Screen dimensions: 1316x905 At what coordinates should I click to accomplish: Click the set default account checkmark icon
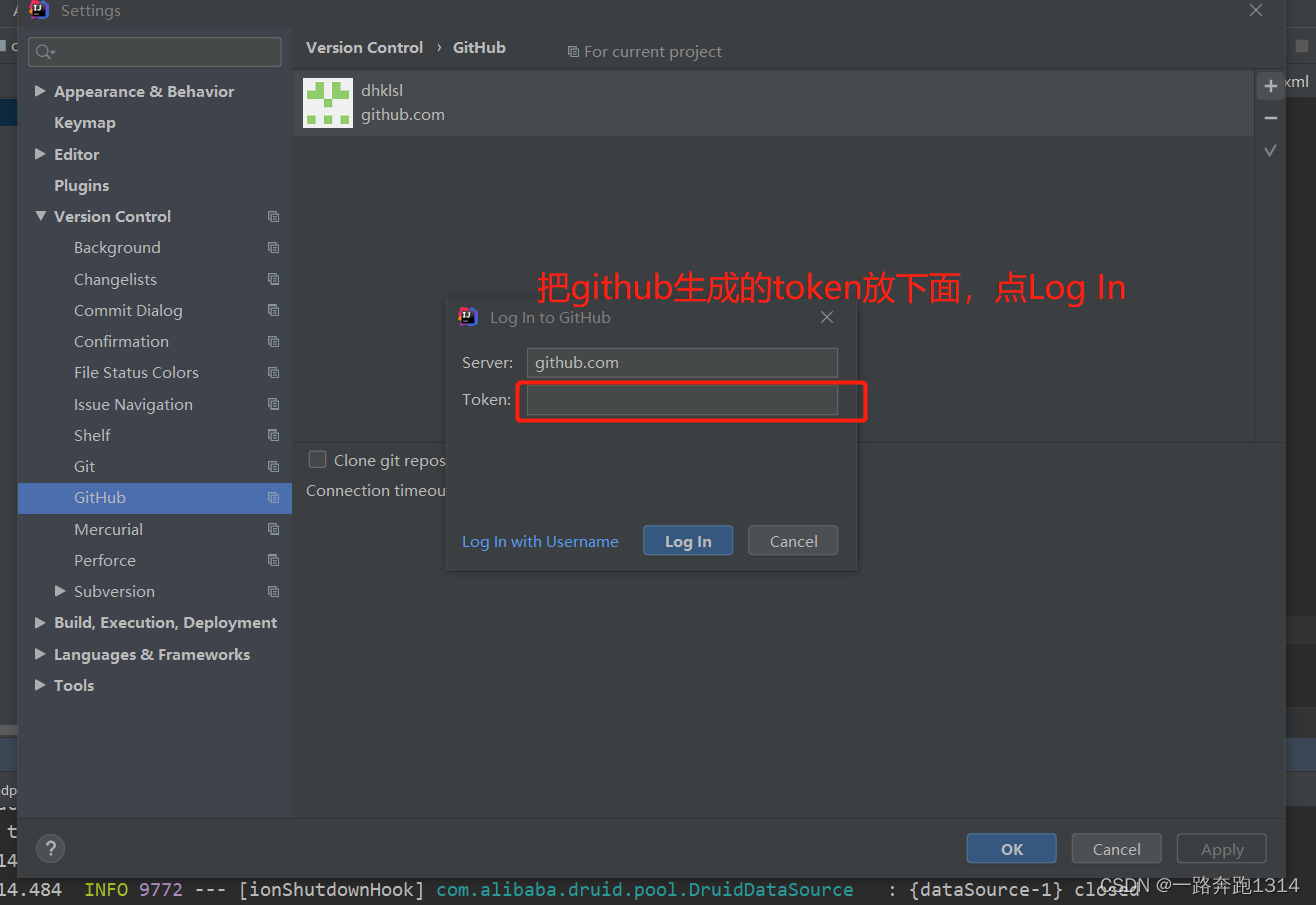coord(1271,151)
